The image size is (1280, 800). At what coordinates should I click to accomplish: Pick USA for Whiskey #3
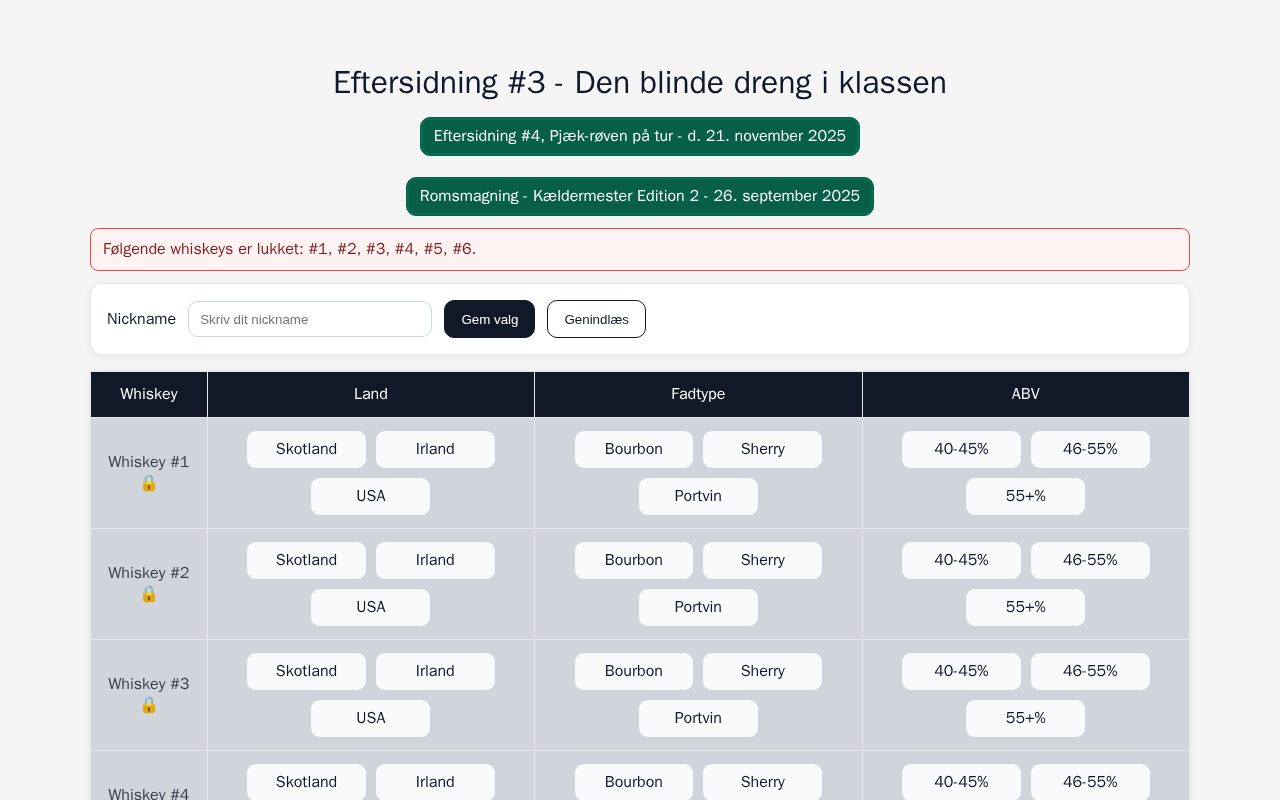370,718
